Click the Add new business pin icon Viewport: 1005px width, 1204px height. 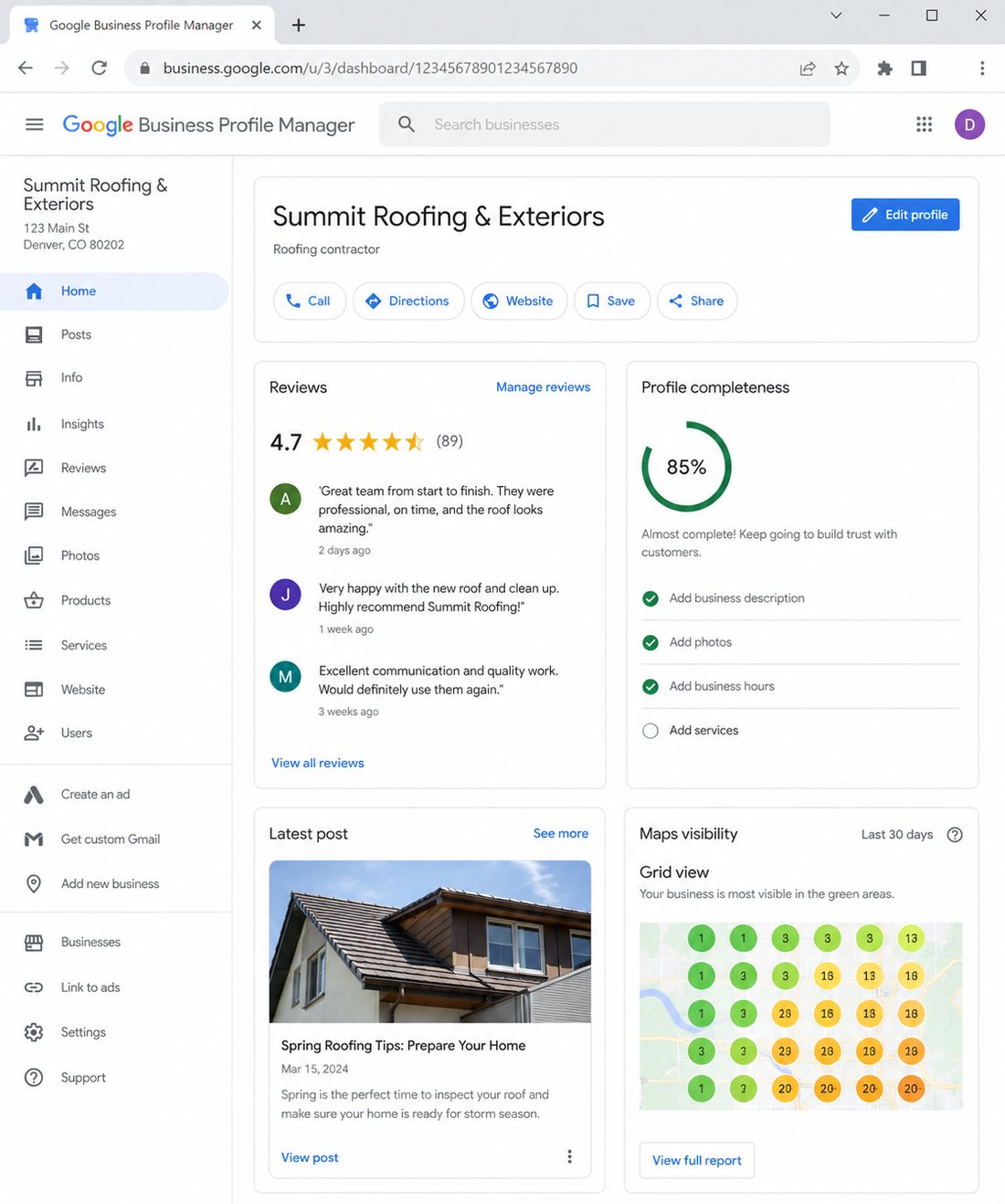pyautogui.click(x=34, y=883)
